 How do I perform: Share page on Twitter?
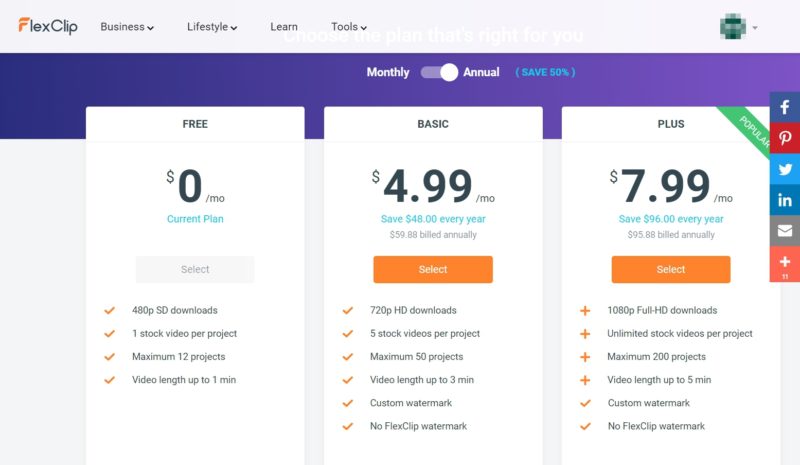tap(785, 169)
